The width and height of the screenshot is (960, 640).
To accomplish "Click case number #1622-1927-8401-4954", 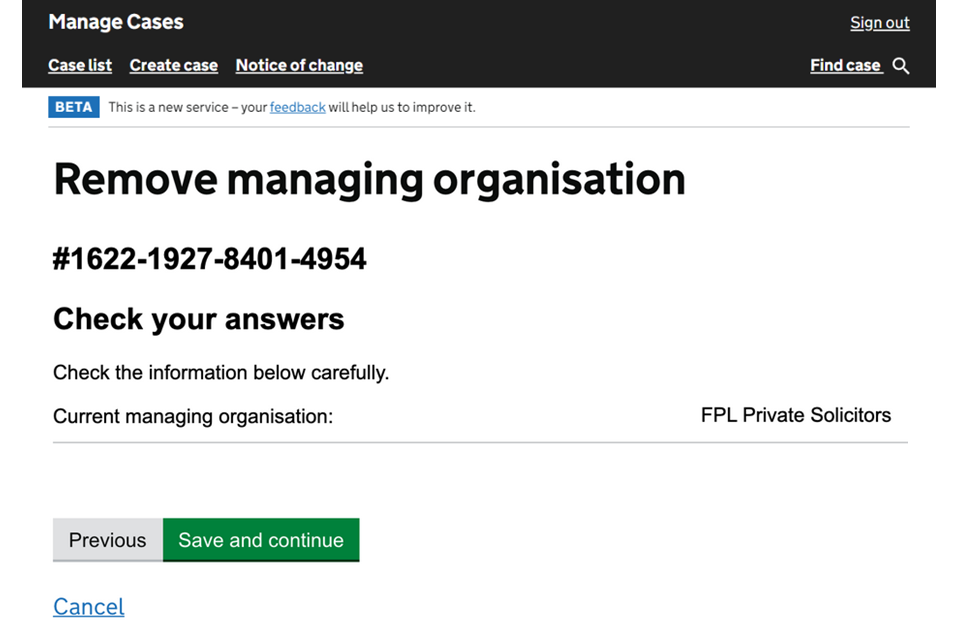I will [210, 260].
